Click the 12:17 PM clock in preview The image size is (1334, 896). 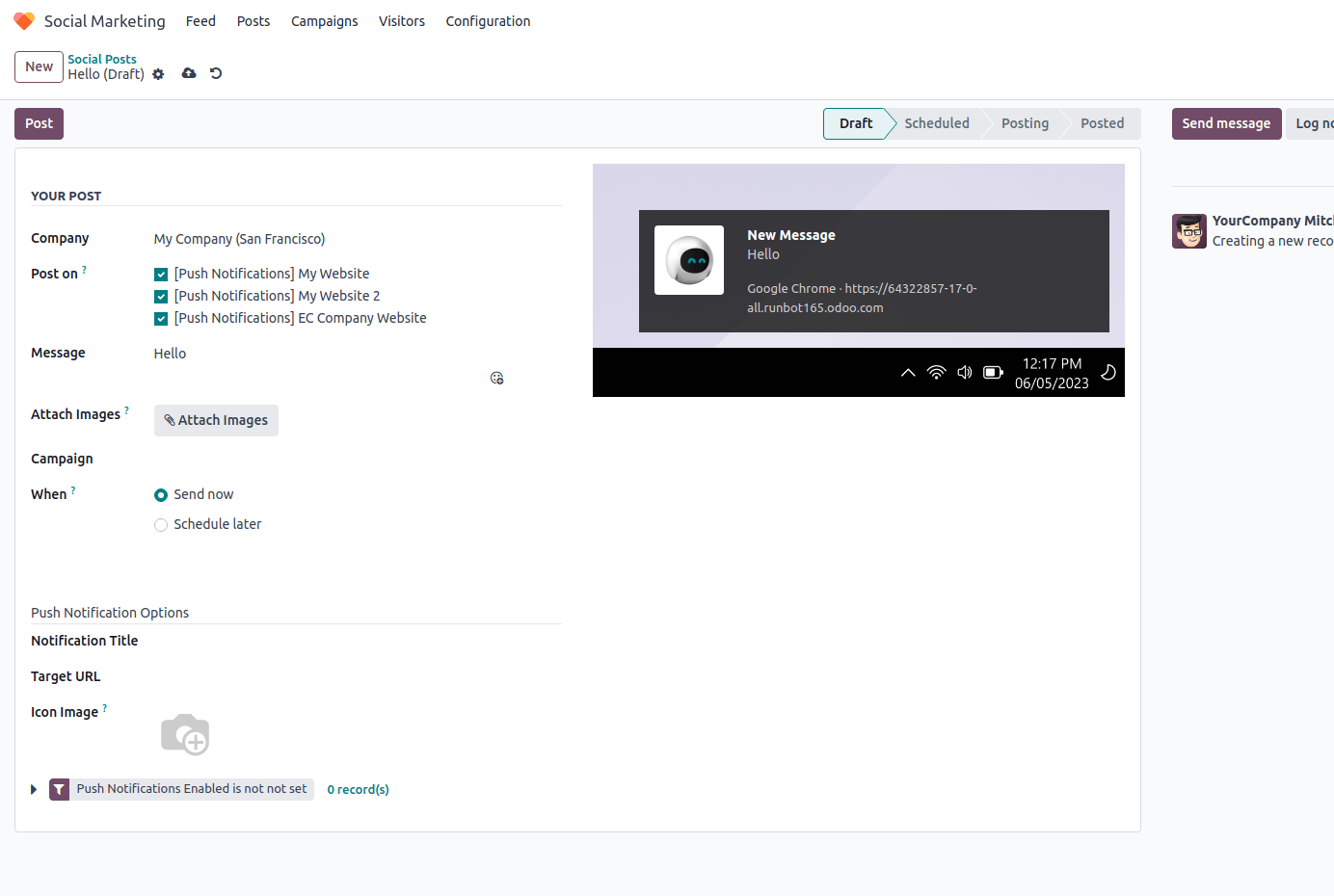1052,363
